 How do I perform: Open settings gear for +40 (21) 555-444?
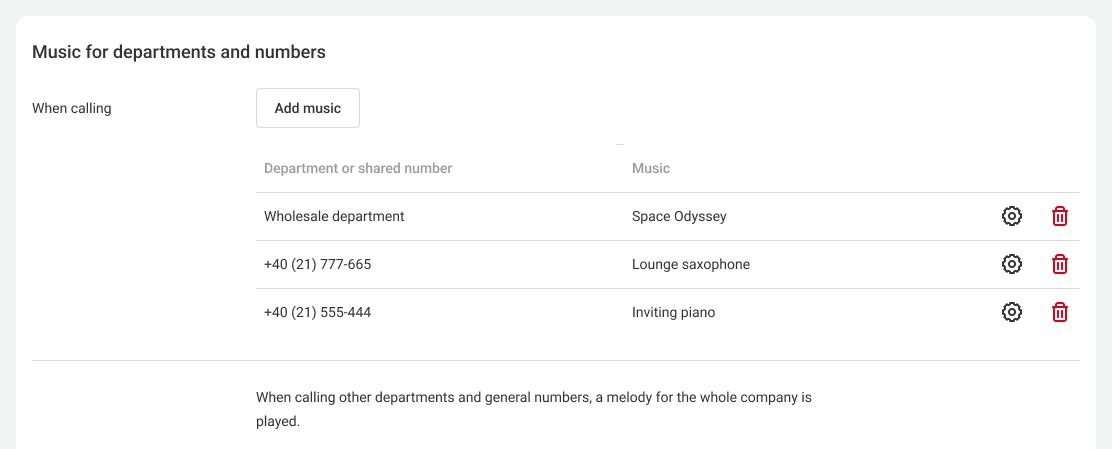click(x=1012, y=312)
